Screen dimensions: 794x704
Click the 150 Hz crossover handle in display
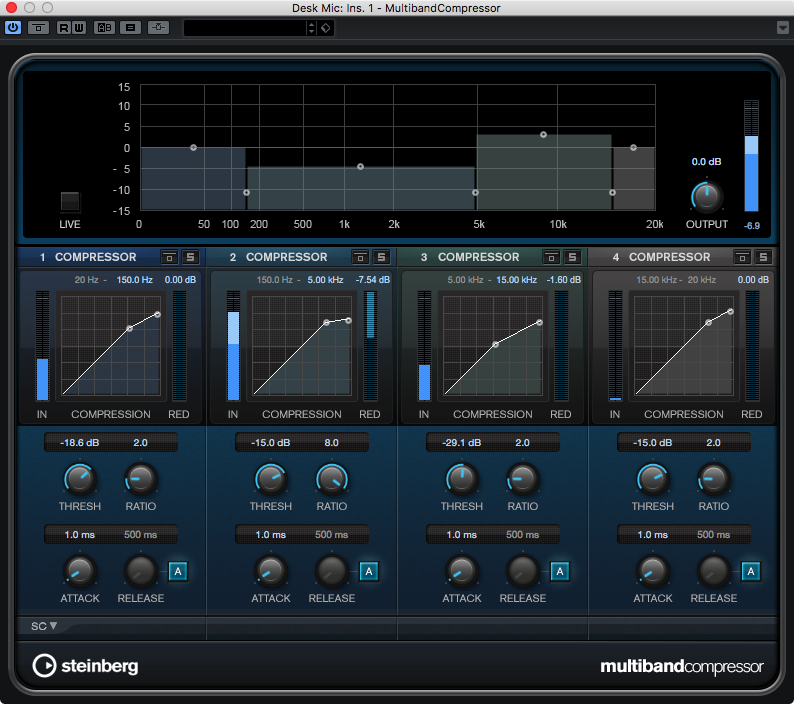[246, 192]
